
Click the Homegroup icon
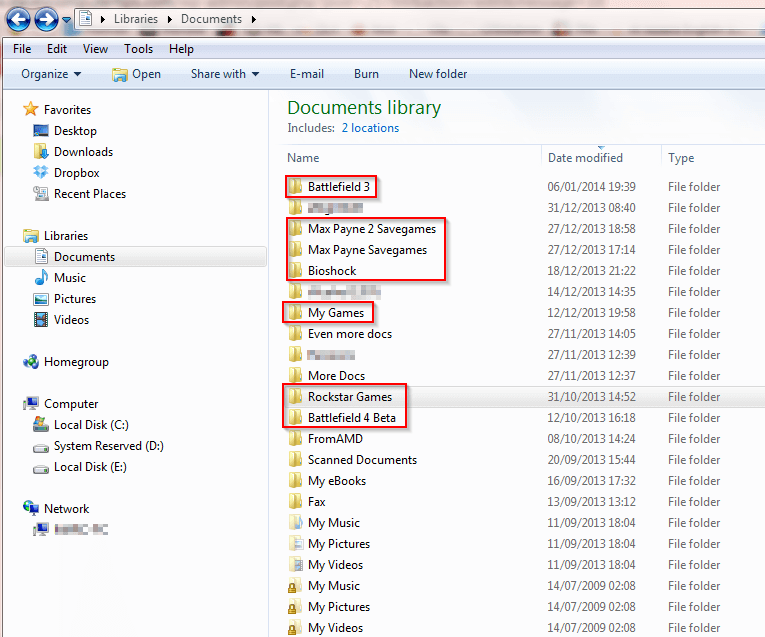(x=31, y=362)
